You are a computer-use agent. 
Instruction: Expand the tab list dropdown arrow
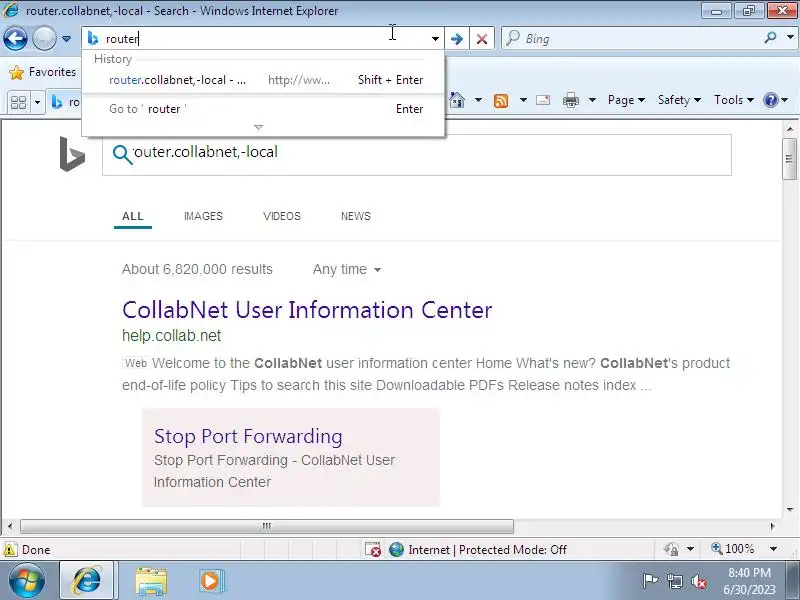(x=37, y=102)
